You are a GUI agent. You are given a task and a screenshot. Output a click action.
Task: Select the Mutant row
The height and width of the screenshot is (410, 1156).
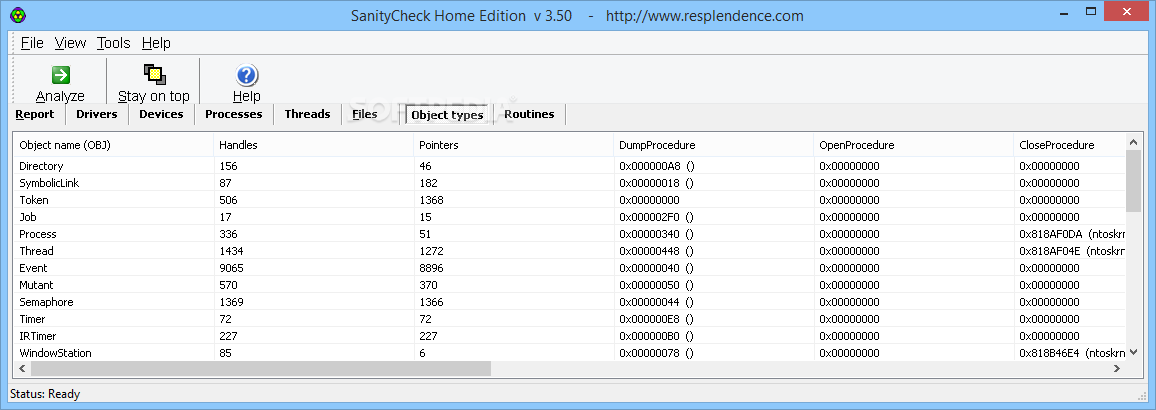[x=570, y=285]
